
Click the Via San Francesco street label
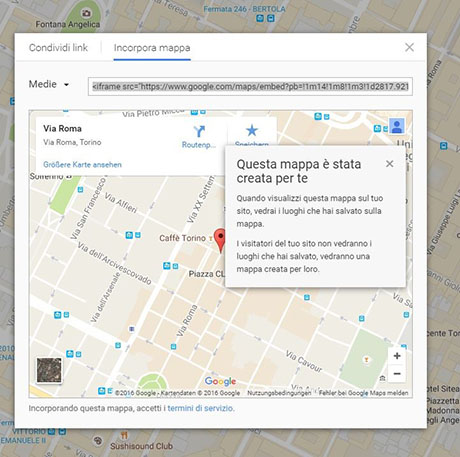(x=88, y=208)
